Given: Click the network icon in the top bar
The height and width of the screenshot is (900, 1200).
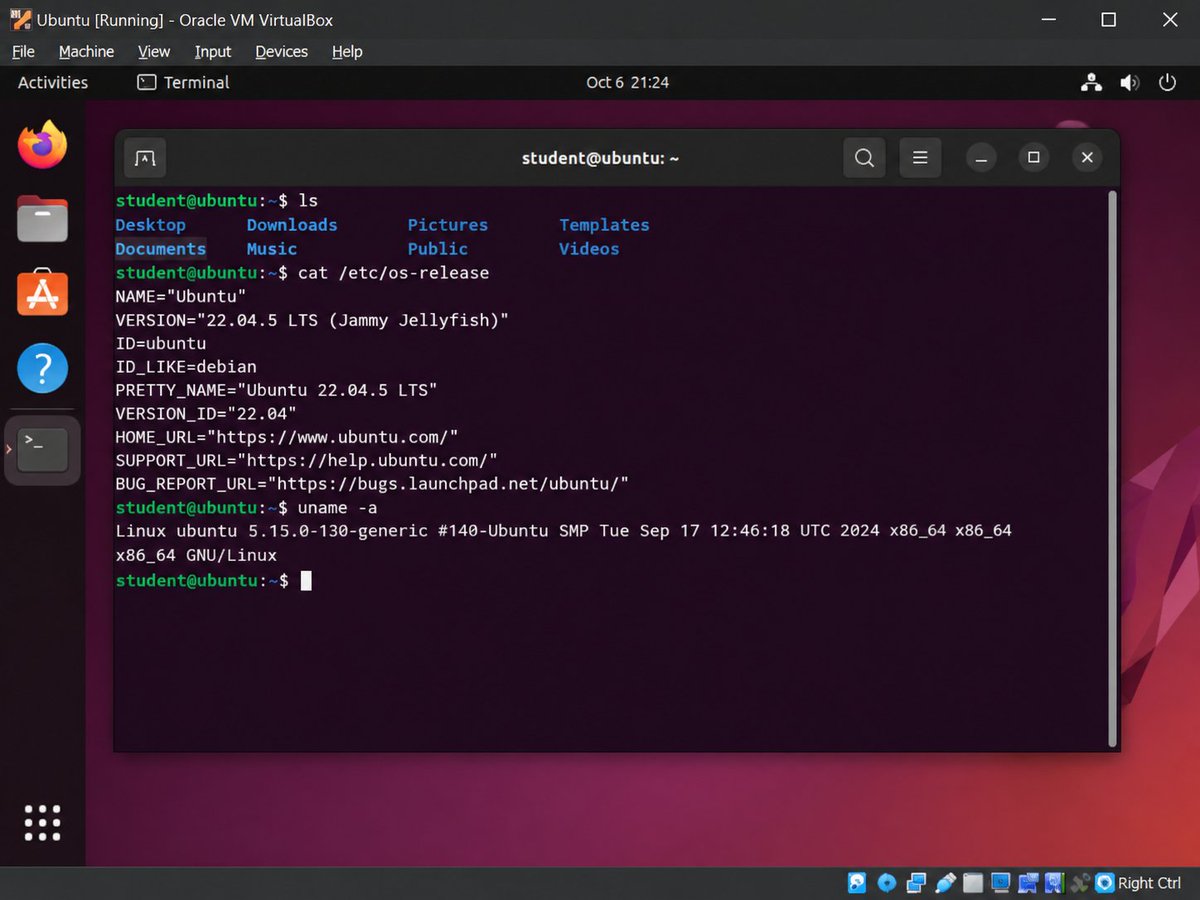Looking at the screenshot, I should pyautogui.click(x=1091, y=83).
